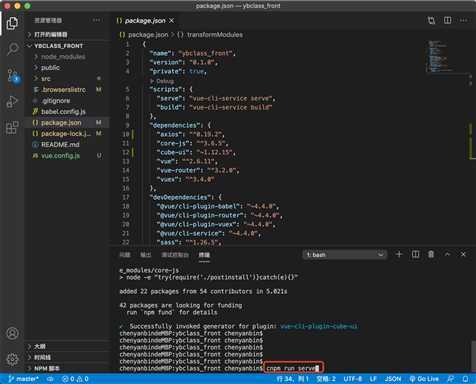Click the code minimap overview
This screenshot has height=384, width=476.
coord(441,56)
